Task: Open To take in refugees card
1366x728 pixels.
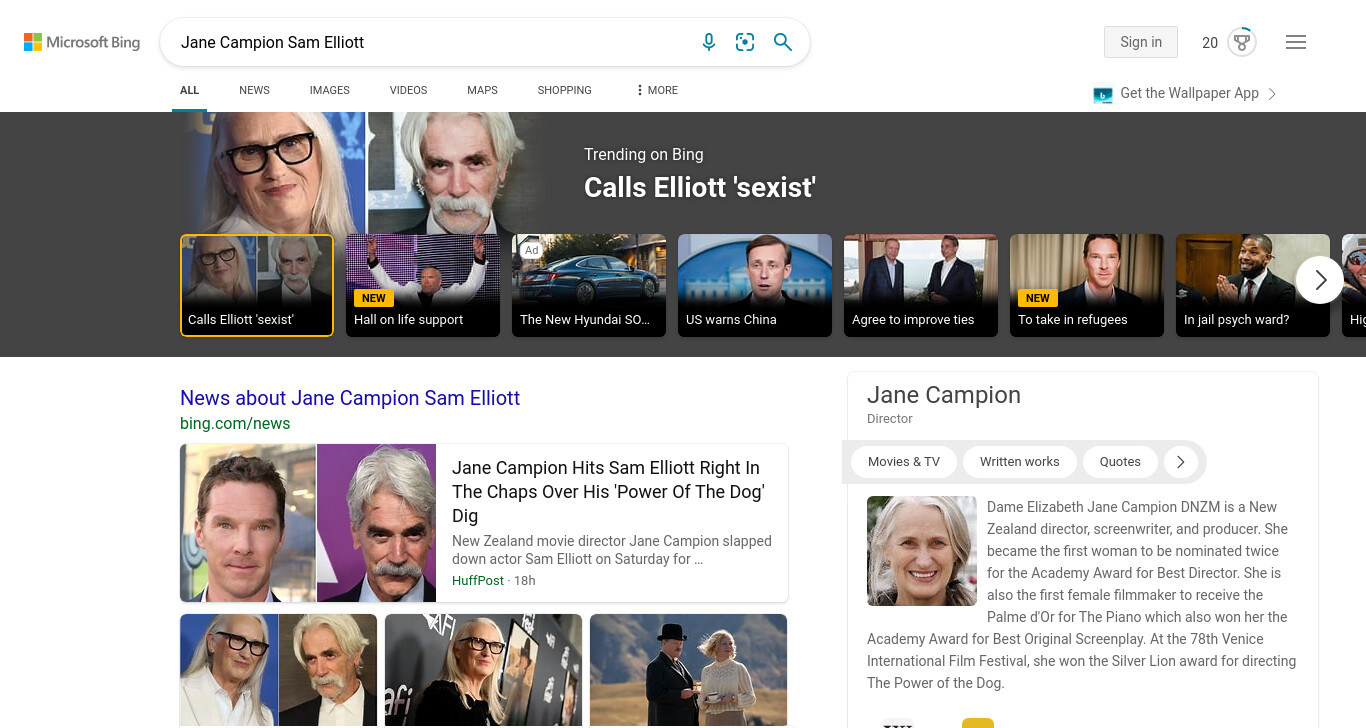Action: (1087, 285)
